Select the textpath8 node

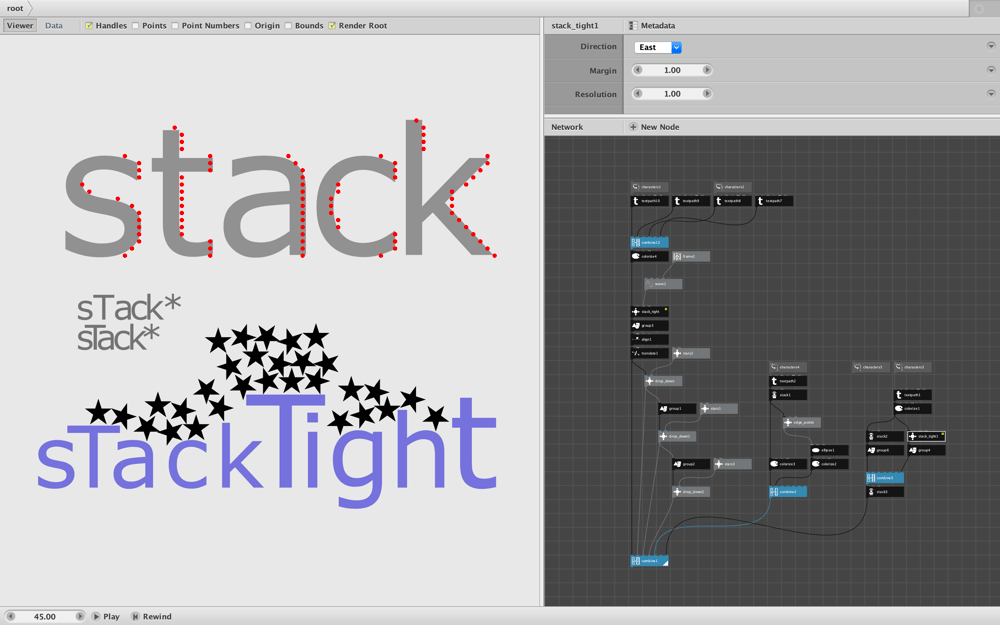point(733,201)
